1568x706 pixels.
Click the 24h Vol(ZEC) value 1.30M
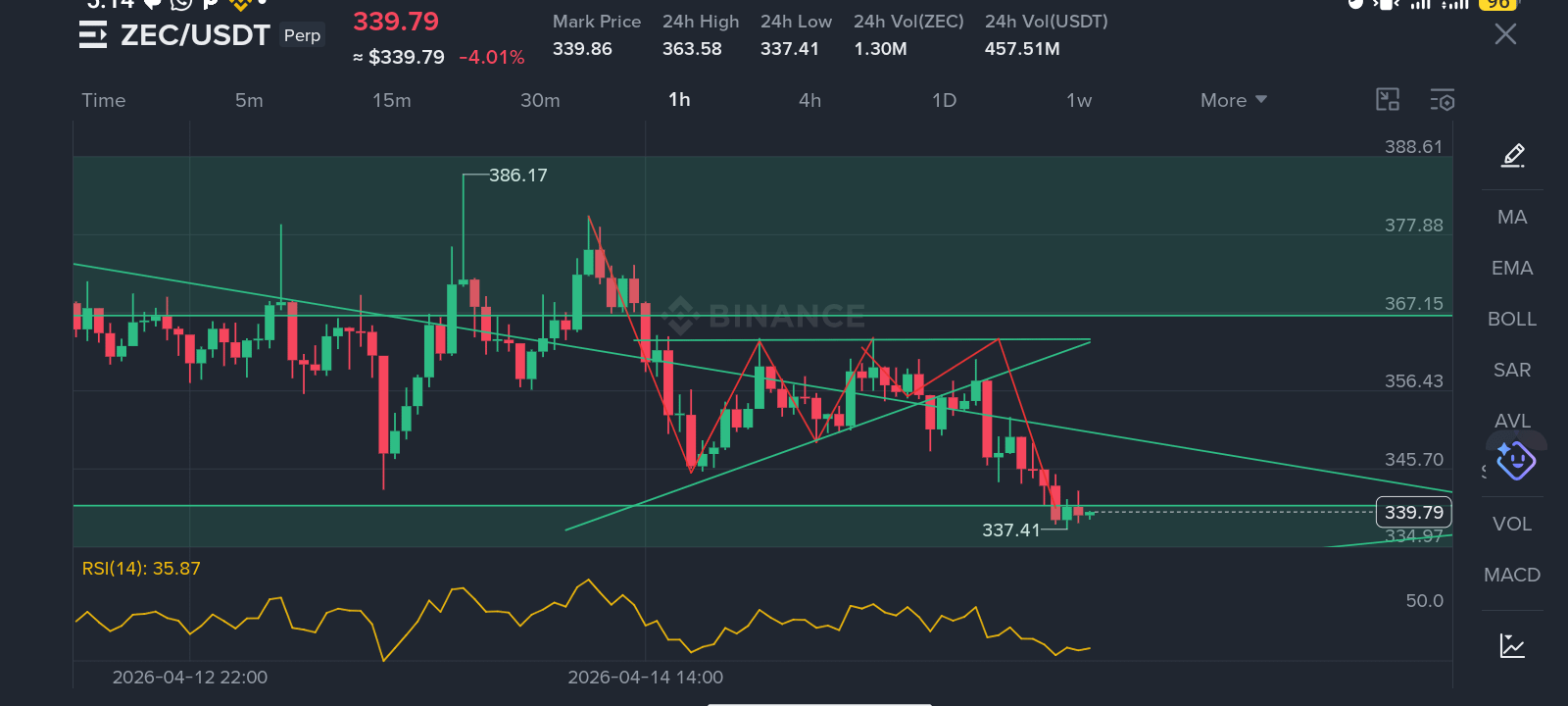coord(880,49)
